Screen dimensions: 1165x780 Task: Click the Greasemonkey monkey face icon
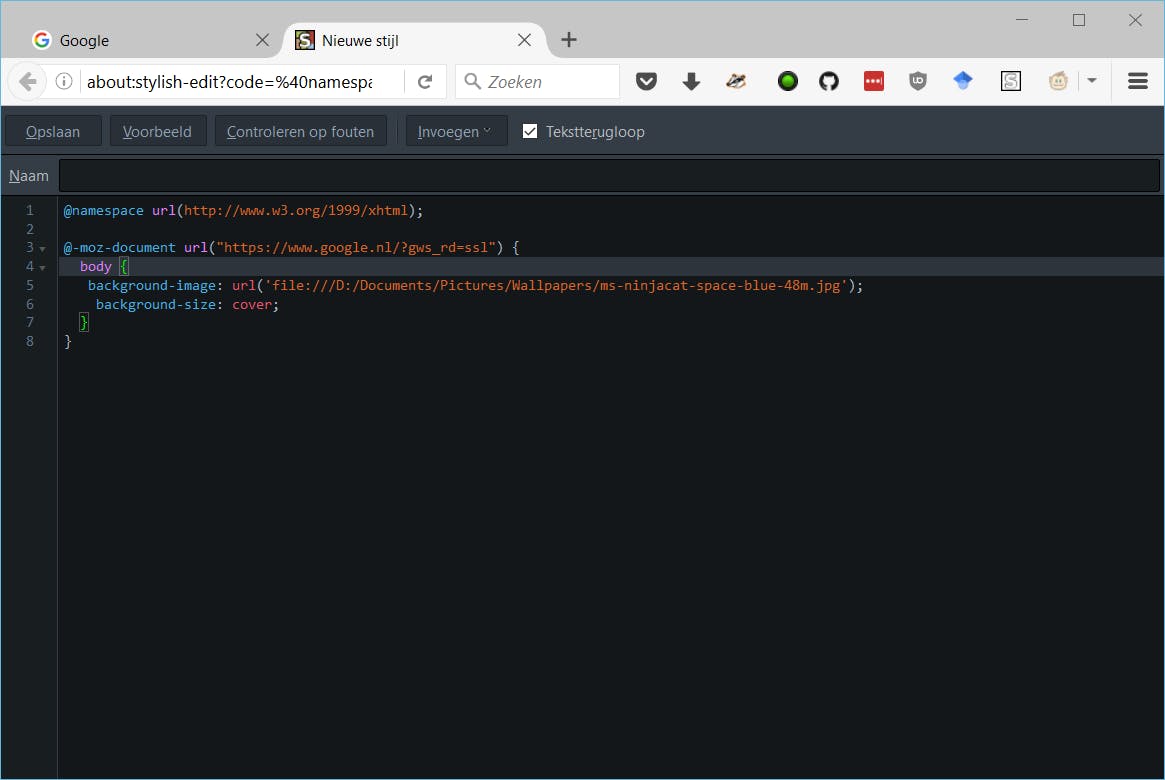(x=1058, y=82)
